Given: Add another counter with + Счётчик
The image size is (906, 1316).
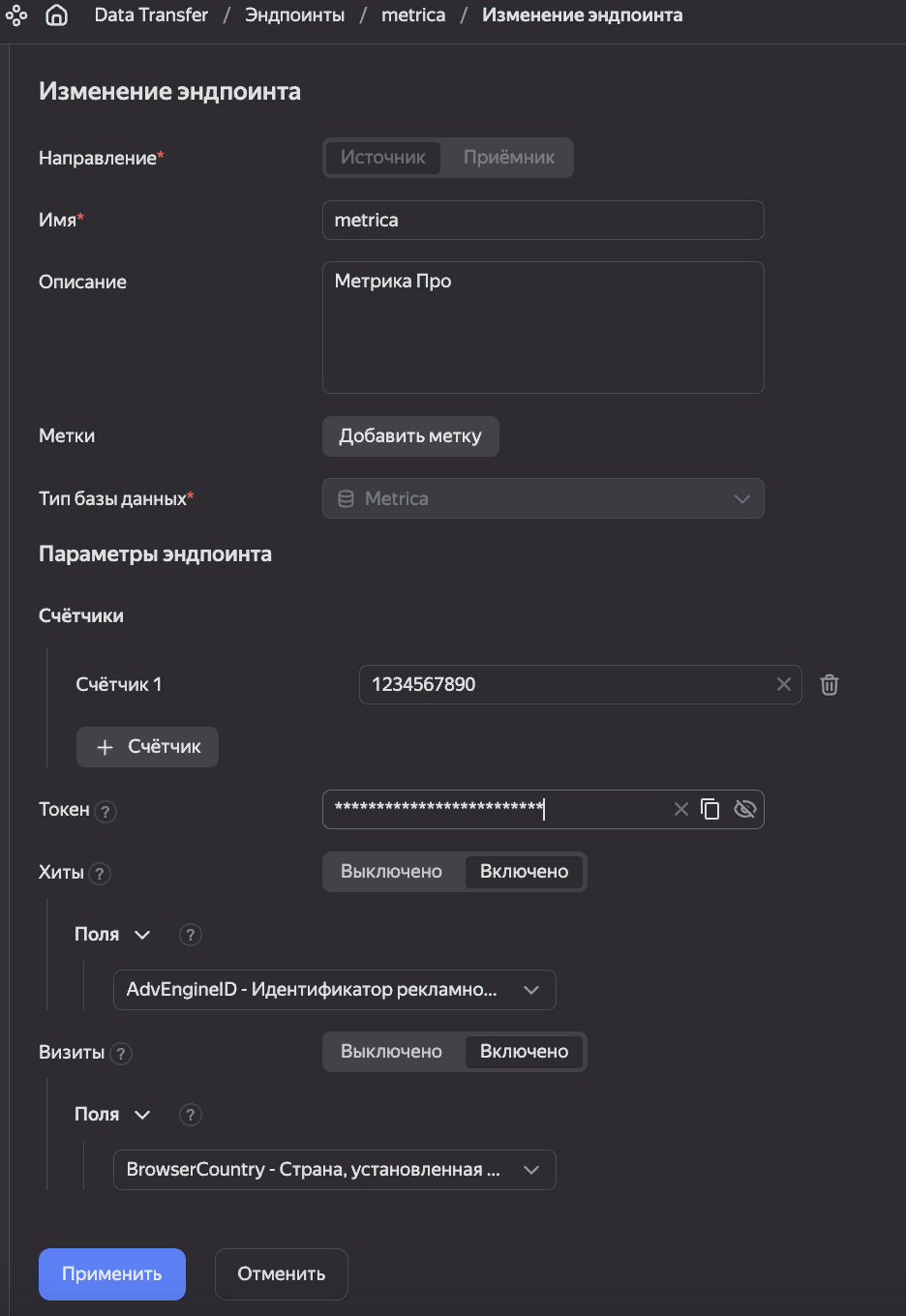Looking at the screenshot, I should [147, 747].
